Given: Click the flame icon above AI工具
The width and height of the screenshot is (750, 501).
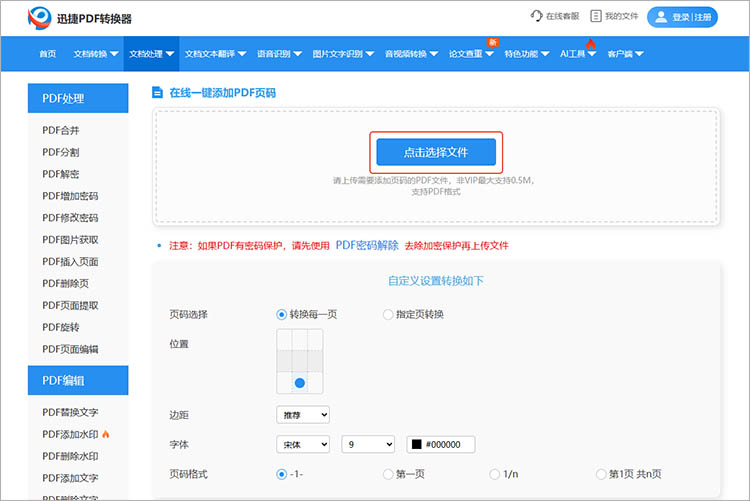Looking at the screenshot, I should pos(591,45).
